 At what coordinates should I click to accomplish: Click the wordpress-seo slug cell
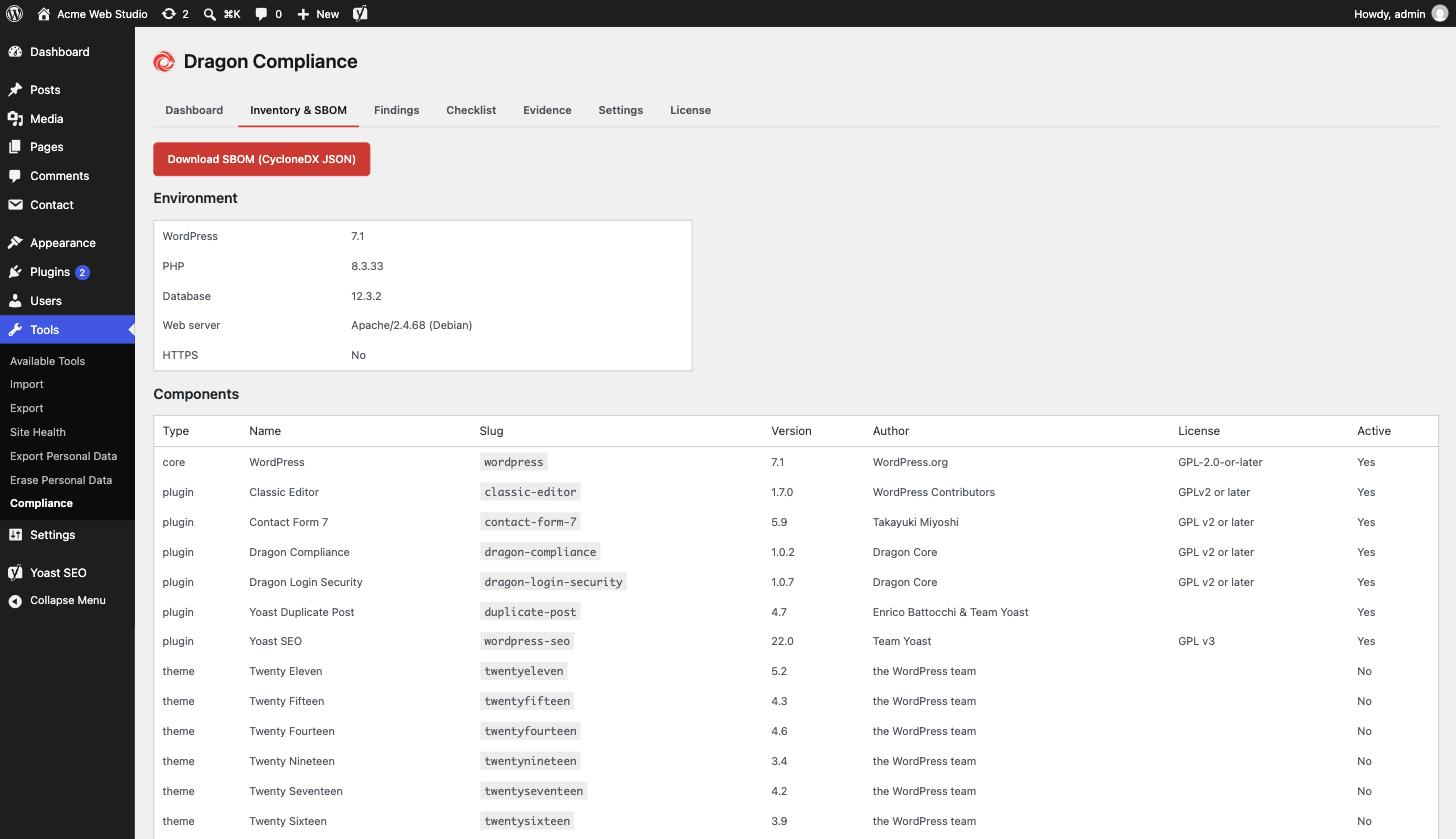pos(527,641)
